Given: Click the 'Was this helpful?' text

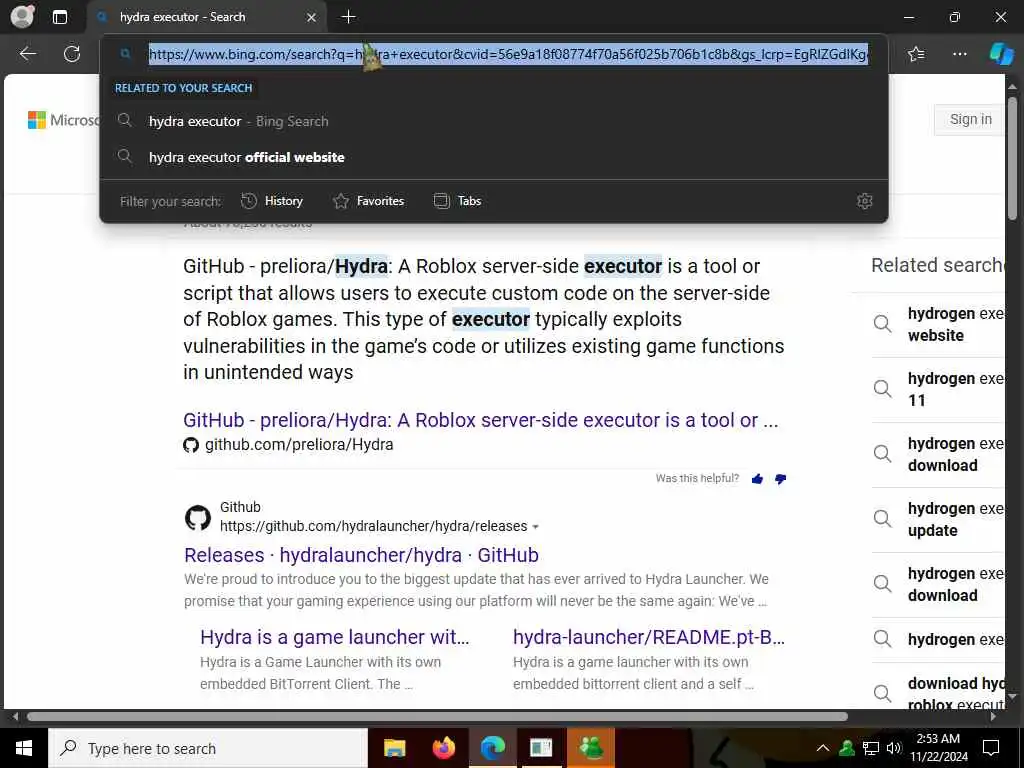Looking at the screenshot, I should (697, 479).
